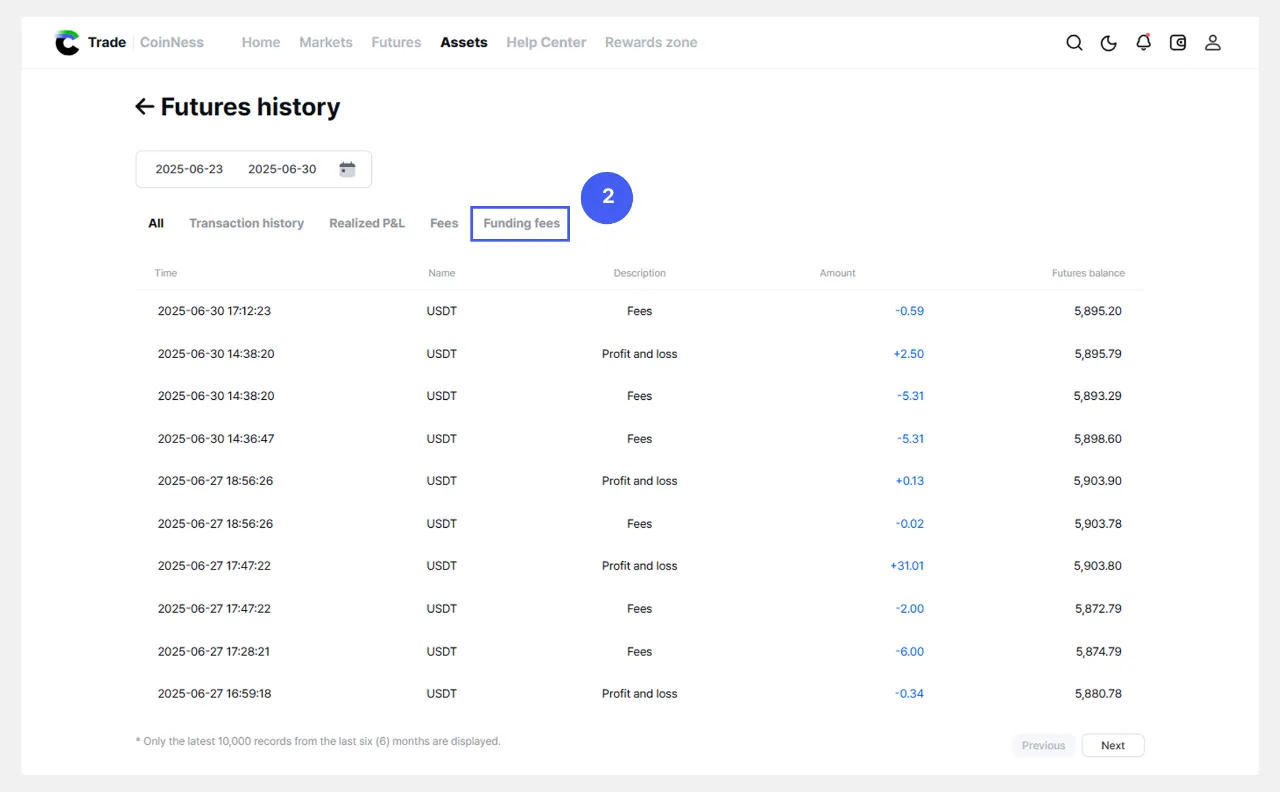Select the Realized P&L tab
This screenshot has height=792, width=1280.
tap(367, 223)
